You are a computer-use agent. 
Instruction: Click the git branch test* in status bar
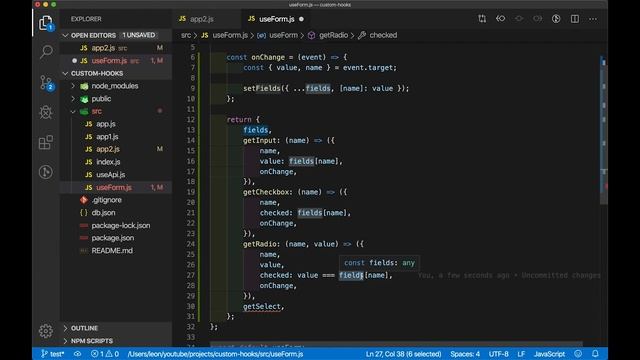click(x=53, y=354)
